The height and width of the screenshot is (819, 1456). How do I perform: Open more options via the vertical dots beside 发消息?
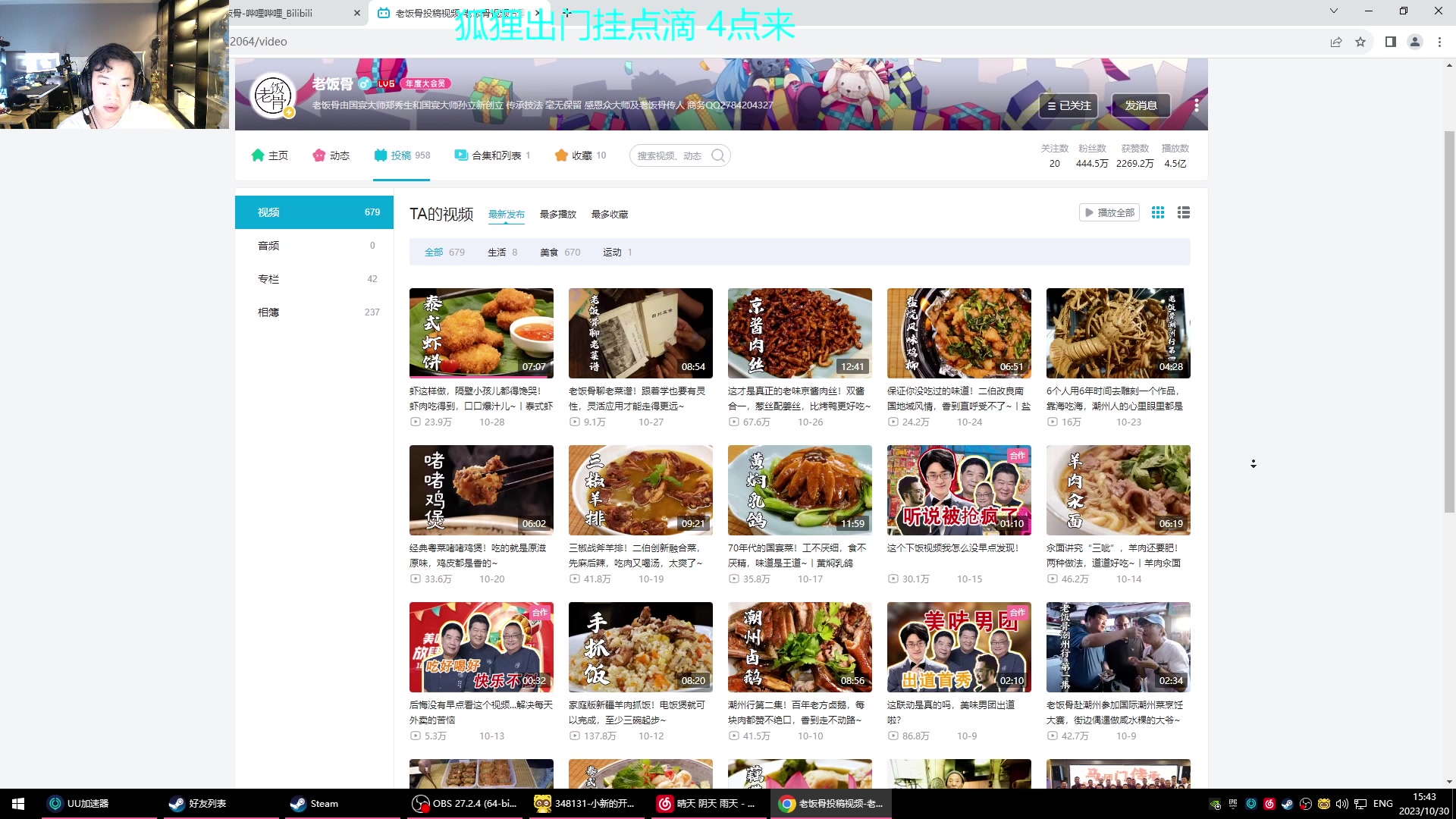click(1197, 105)
